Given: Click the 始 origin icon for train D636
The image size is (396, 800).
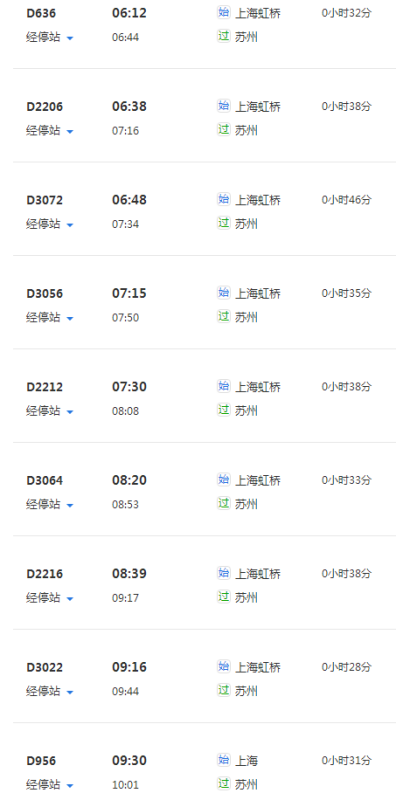Looking at the screenshot, I should 224,12.
